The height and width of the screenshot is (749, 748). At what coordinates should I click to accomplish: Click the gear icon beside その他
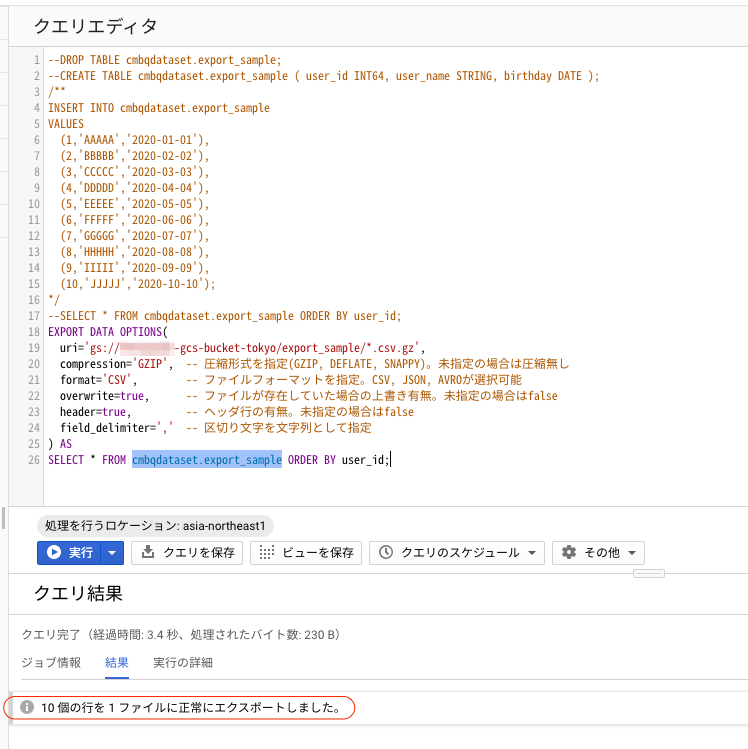[569, 553]
